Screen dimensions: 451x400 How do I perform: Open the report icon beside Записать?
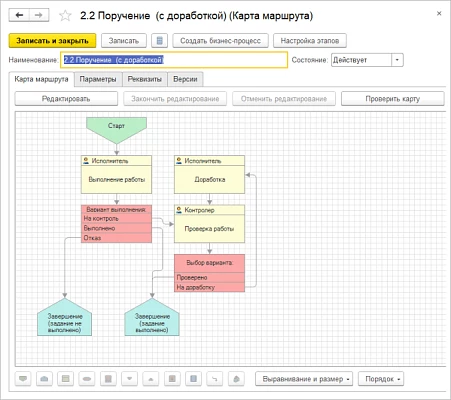pos(159,41)
